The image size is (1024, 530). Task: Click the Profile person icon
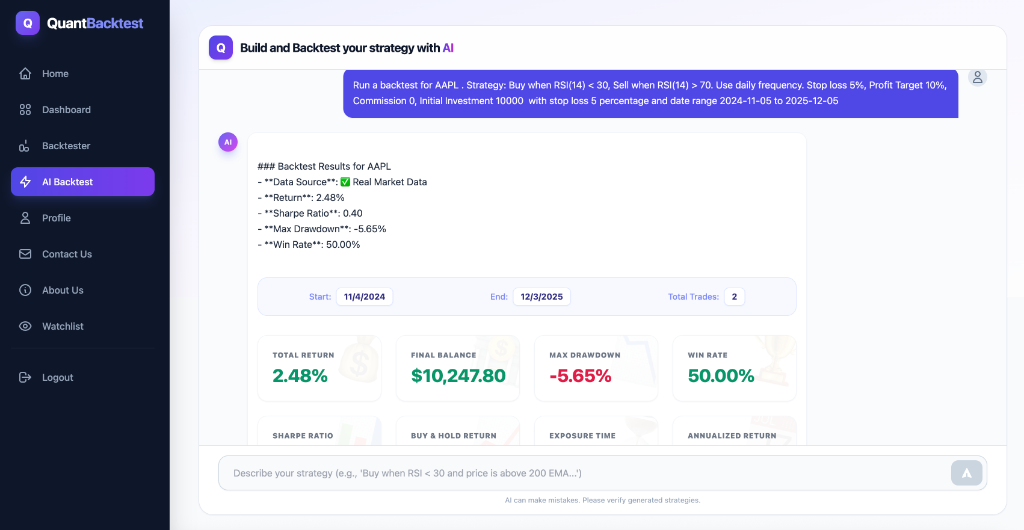[25, 218]
